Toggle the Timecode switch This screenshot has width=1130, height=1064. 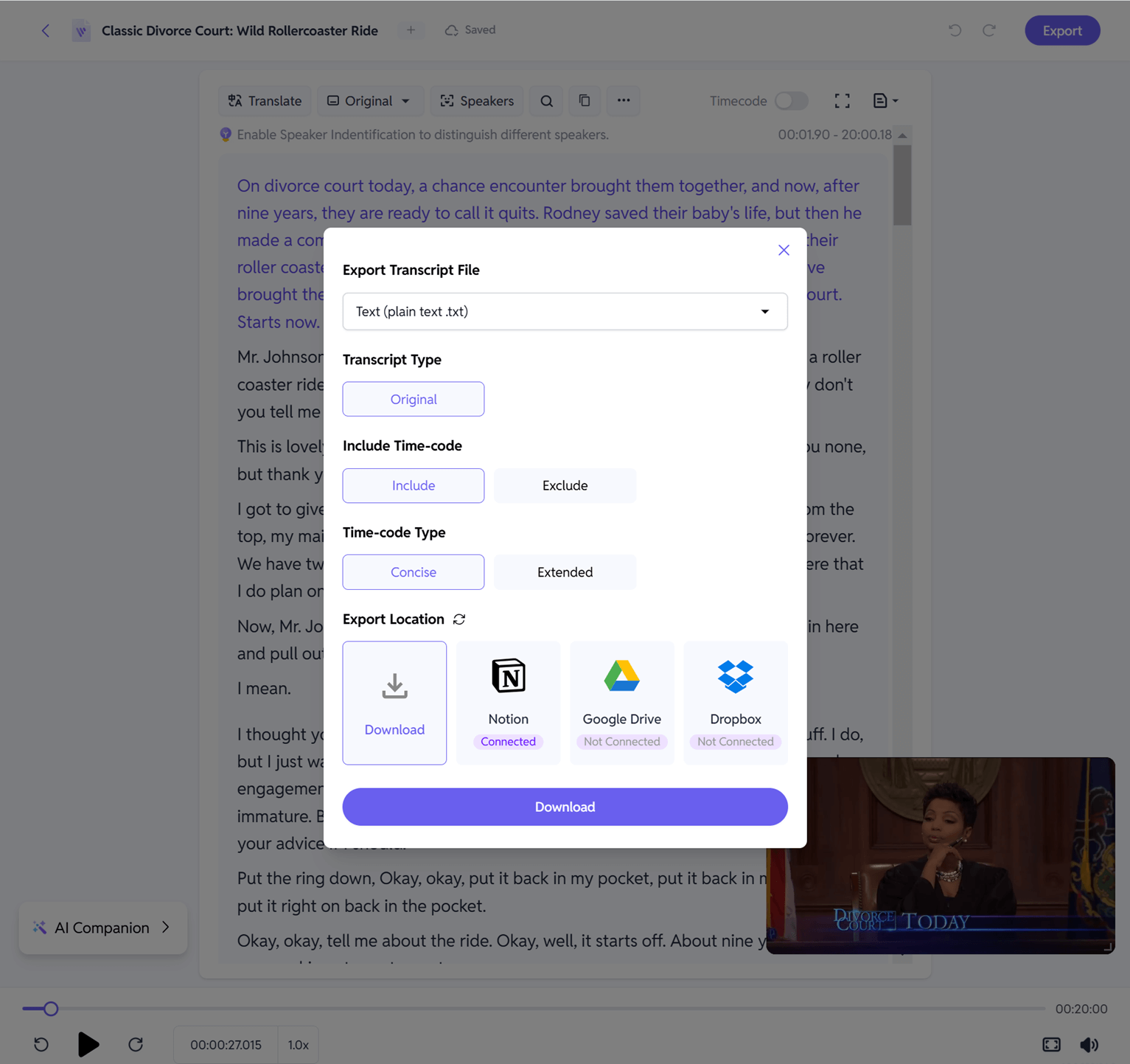point(792,101)
